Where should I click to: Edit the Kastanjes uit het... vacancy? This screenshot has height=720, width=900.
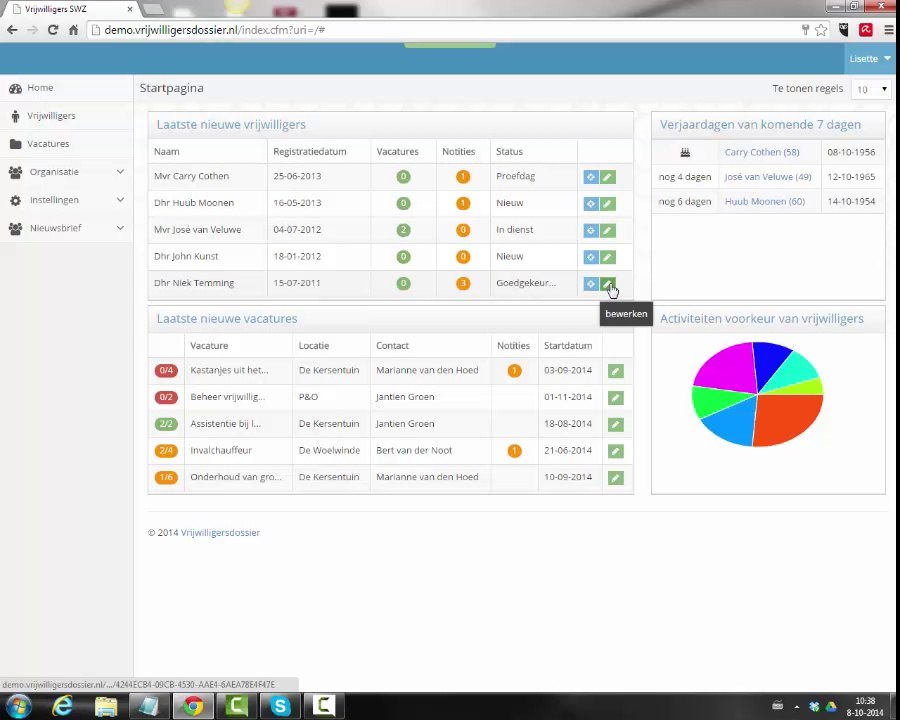(616, 371)
